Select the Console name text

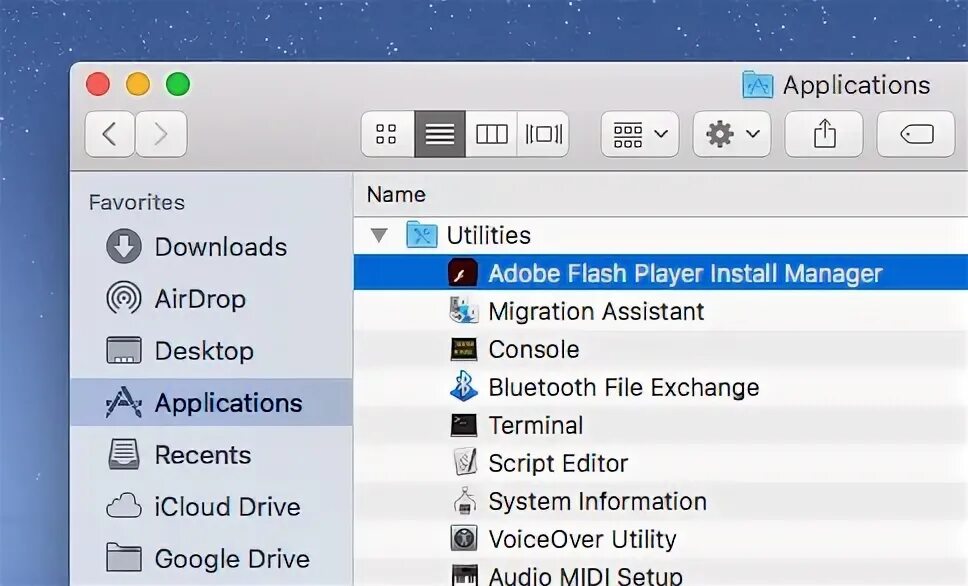533,350
